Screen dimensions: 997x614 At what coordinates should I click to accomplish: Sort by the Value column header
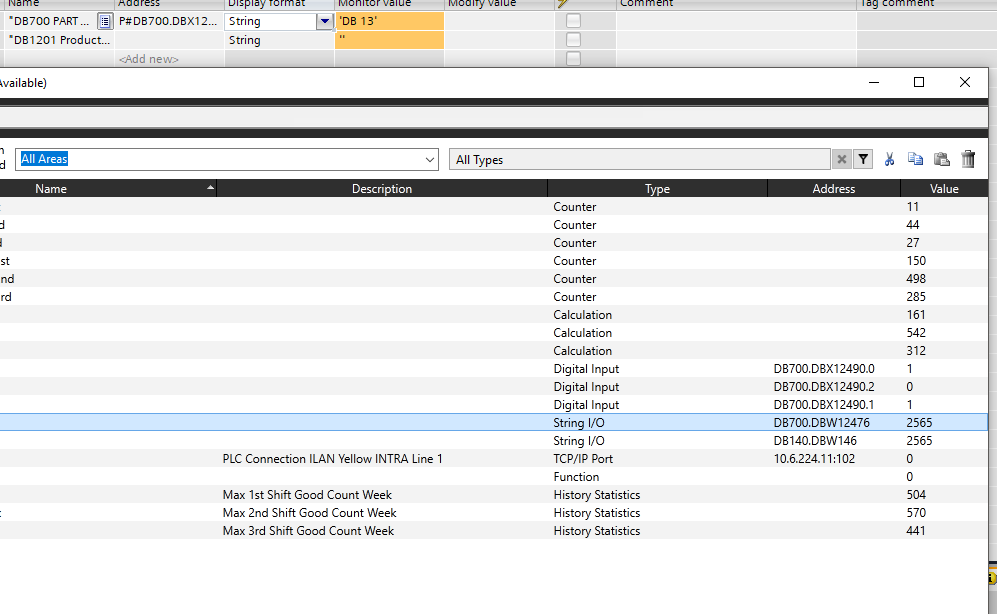click(x=943, y=188)
